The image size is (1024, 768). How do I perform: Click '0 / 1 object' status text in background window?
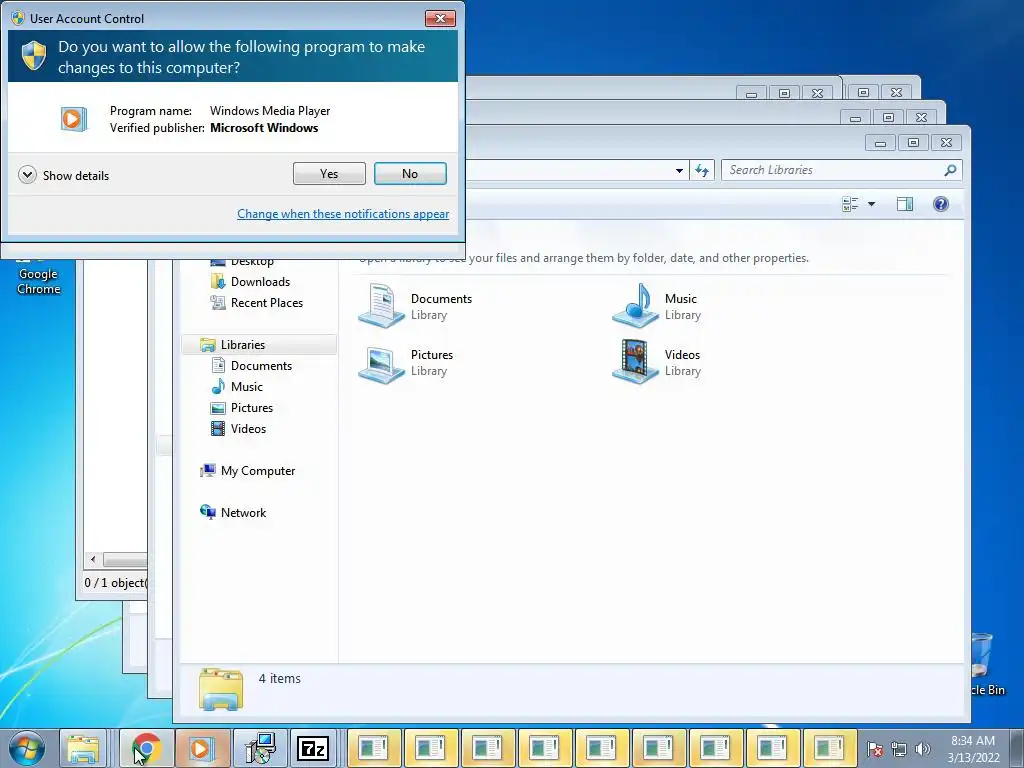click(x=116, y=583)
